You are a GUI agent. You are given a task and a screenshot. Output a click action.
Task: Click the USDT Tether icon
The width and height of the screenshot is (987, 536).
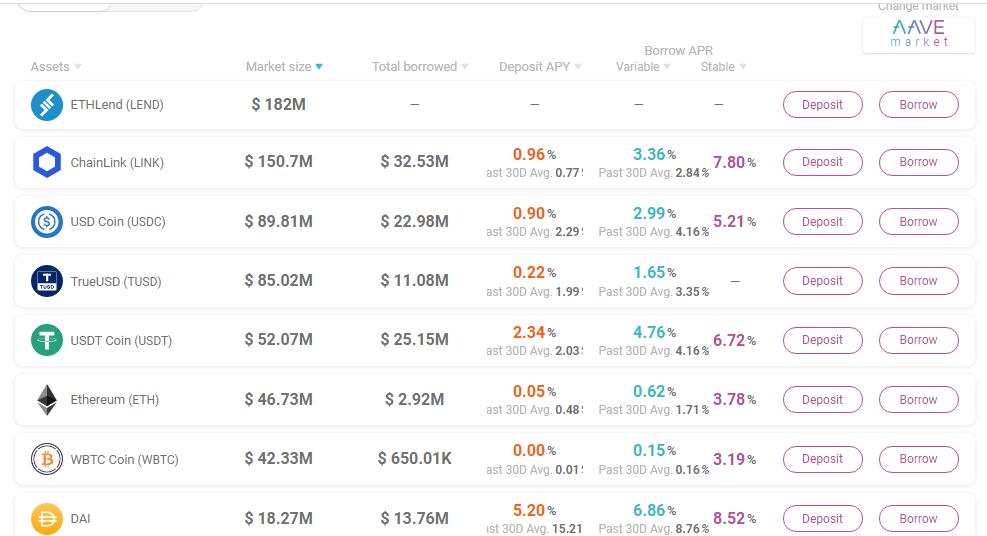pos(47,340)
